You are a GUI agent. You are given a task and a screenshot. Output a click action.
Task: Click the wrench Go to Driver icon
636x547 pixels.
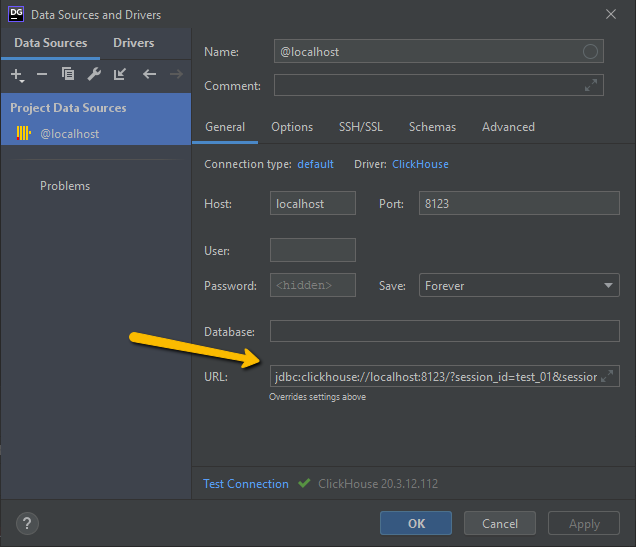pyautogui.click(x=94, y=74)
